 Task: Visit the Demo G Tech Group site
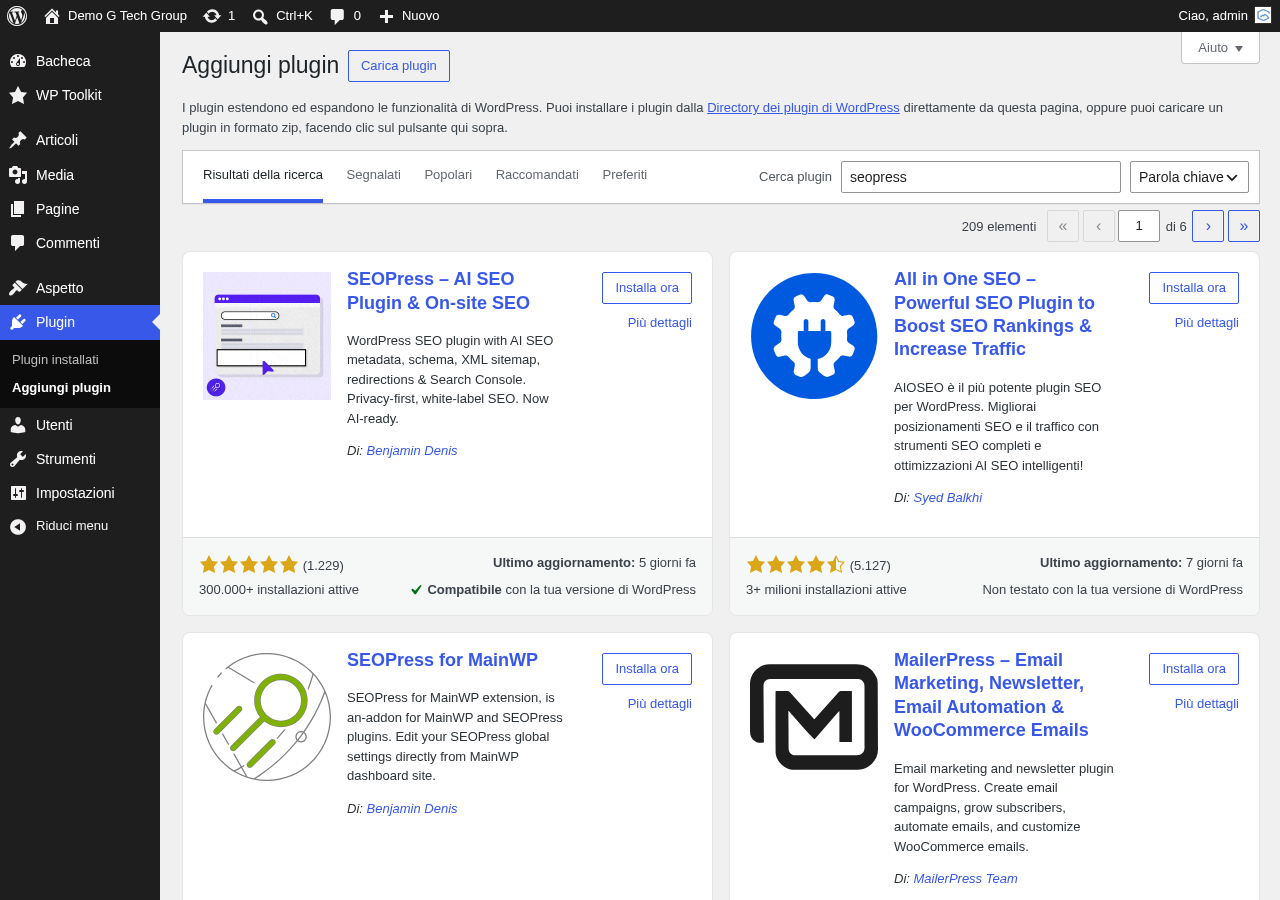(x=115, y=16)
